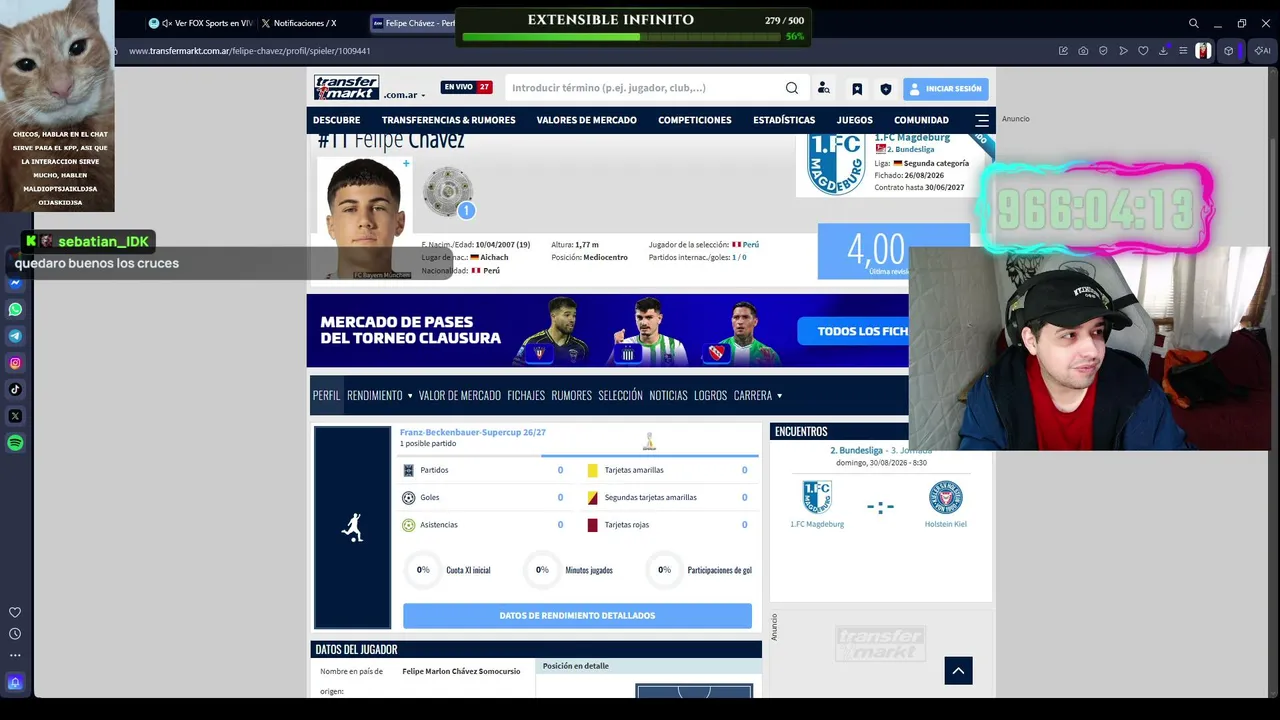Click the scroll-to-top arrow button

pyautogui.click(x=958, y=671)
